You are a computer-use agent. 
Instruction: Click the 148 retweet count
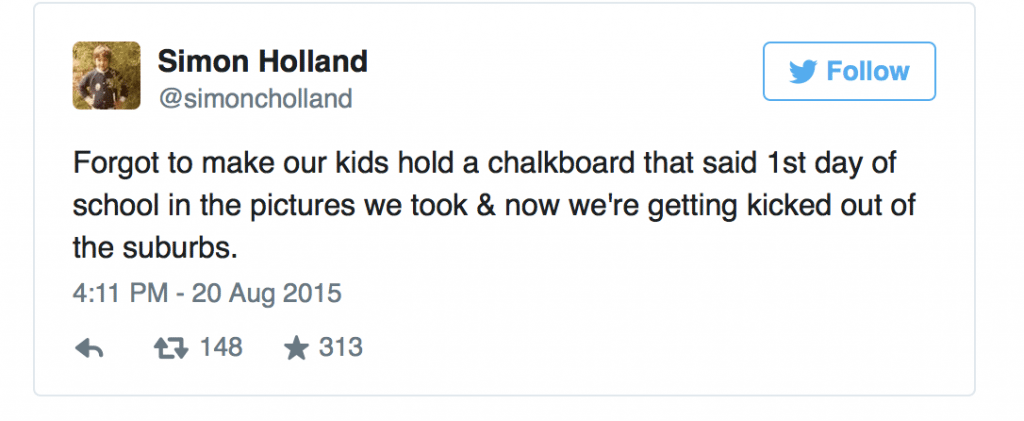[x=221, y=347]
